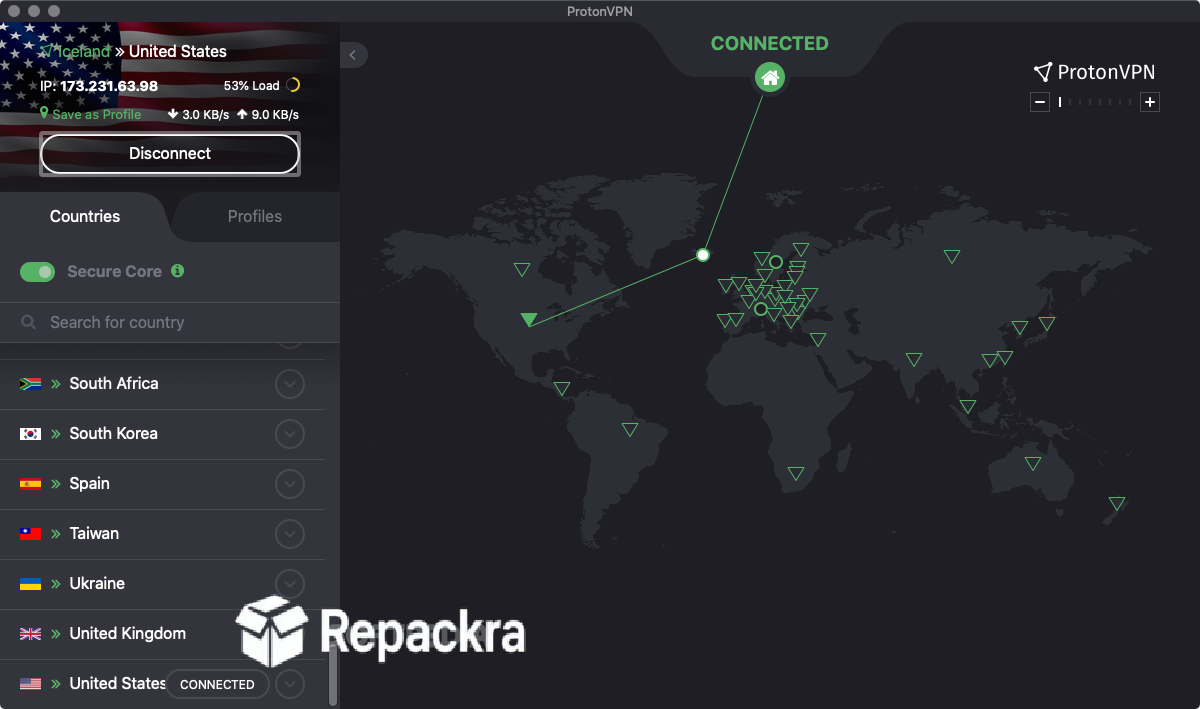Expand Spain server list
The image size is (1200, 709).
[289, 483]
